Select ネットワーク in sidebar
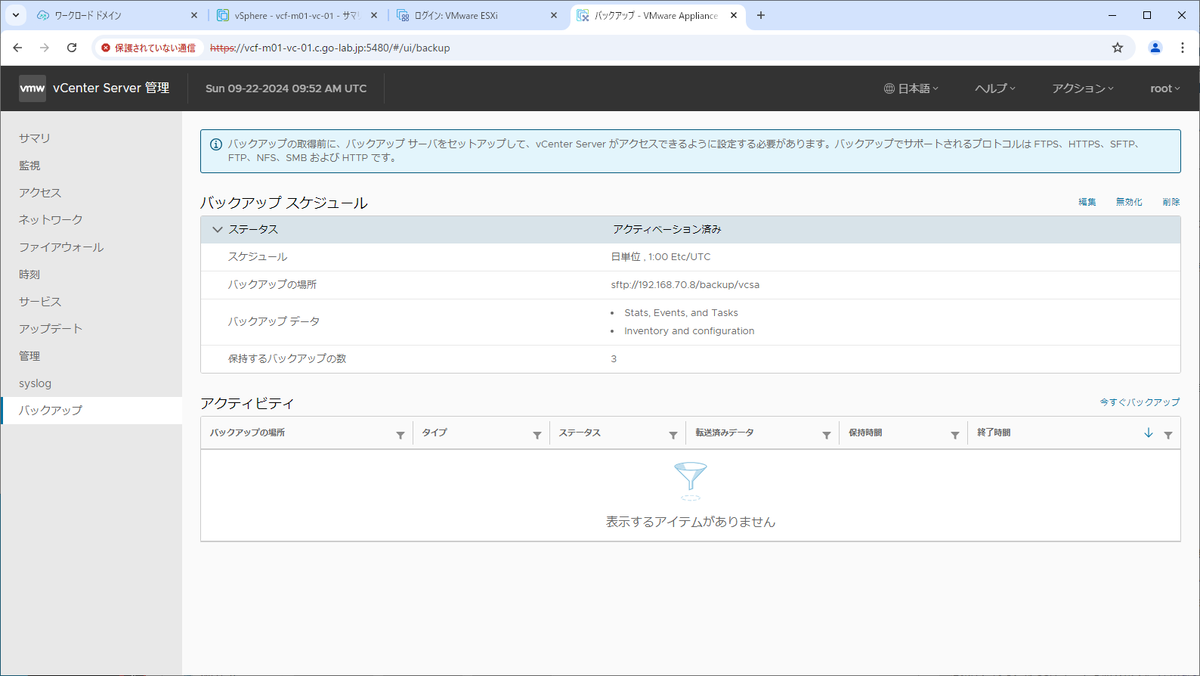This screenshot has width=1200, height=676. tap(91, 219)
